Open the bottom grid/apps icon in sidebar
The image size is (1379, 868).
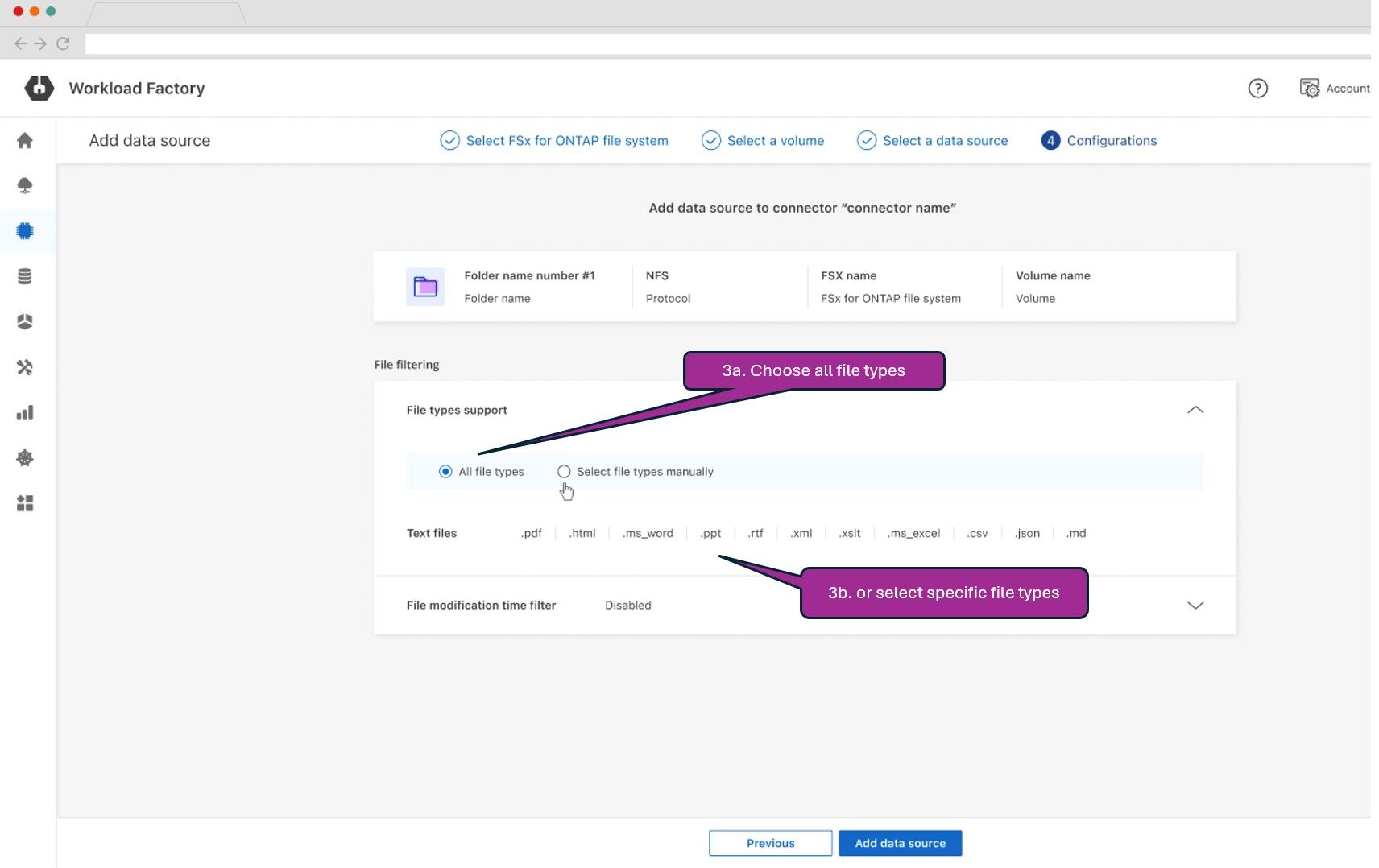point(26,503)
